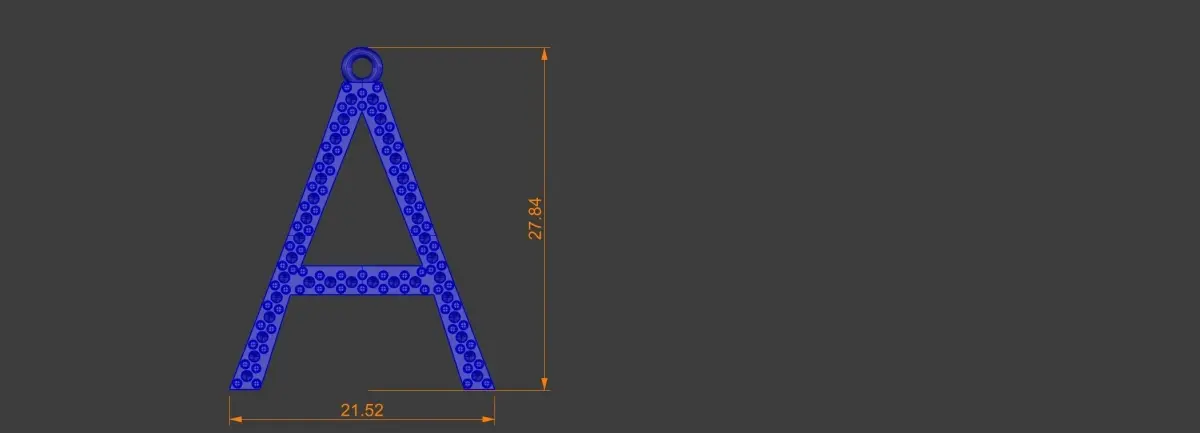Select the horizontal crossbar of the A
1200x433 pixels.
[361, 280]
